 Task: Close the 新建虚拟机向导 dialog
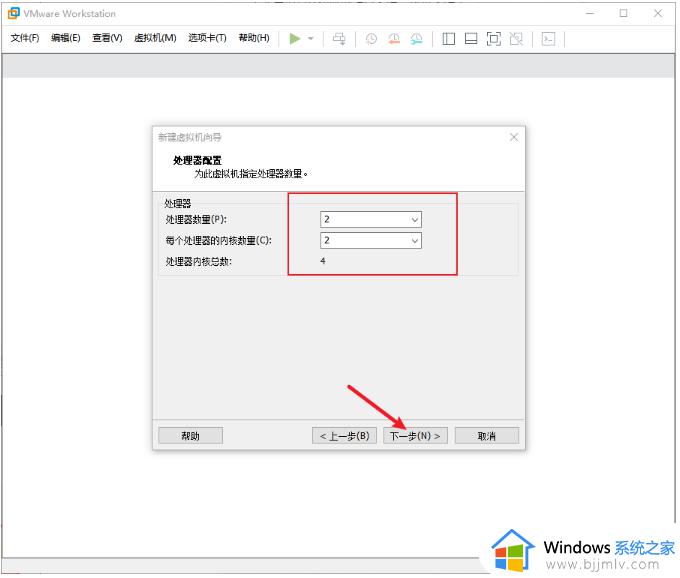coord(514,137)
